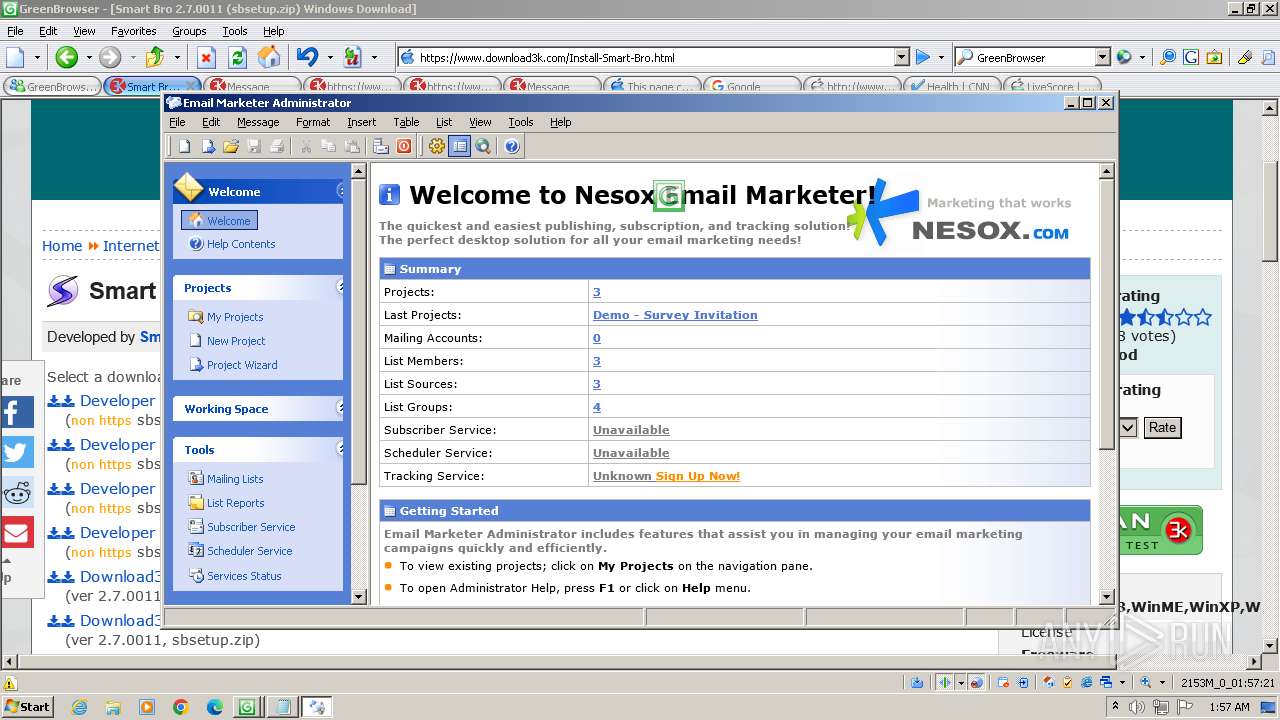Toggle the navigation pane toolbar icon
This screenshot has height=720, width=1280.
[459, 146]
